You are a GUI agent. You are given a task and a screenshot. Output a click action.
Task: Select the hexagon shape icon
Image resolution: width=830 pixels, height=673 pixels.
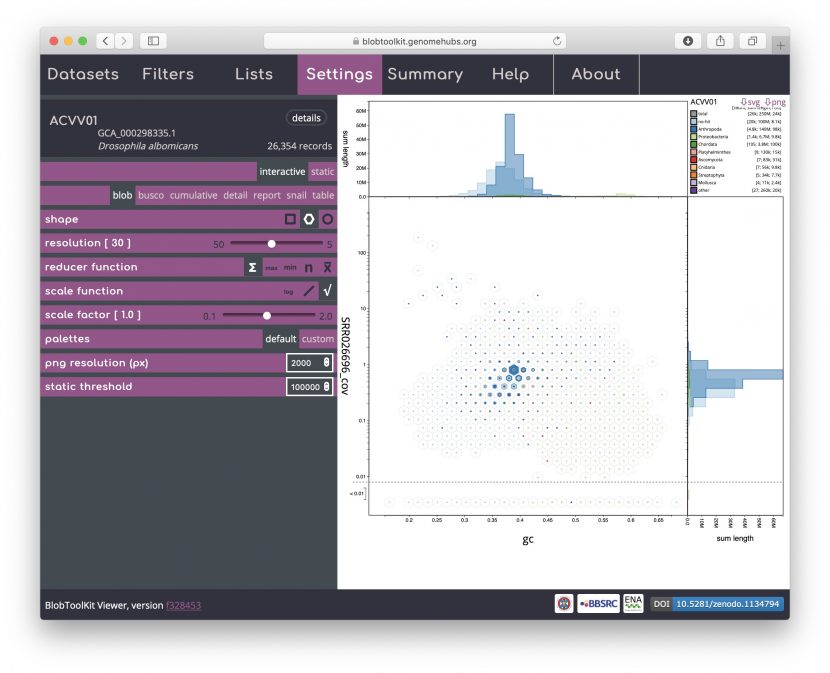(308, 219)
